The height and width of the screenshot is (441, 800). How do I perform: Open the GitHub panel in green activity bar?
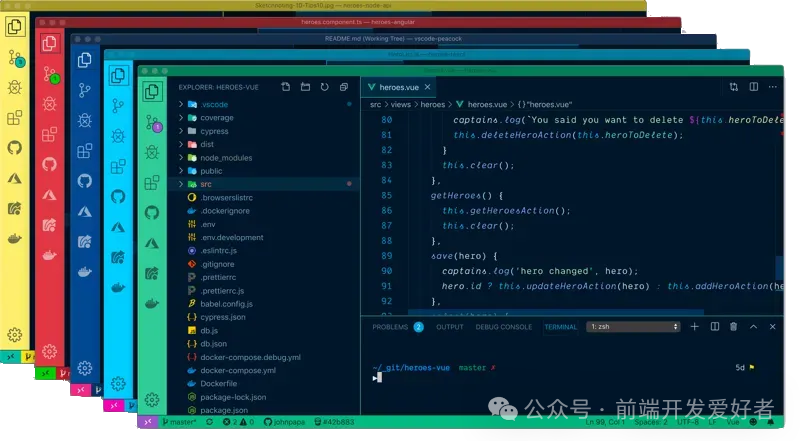152,212
